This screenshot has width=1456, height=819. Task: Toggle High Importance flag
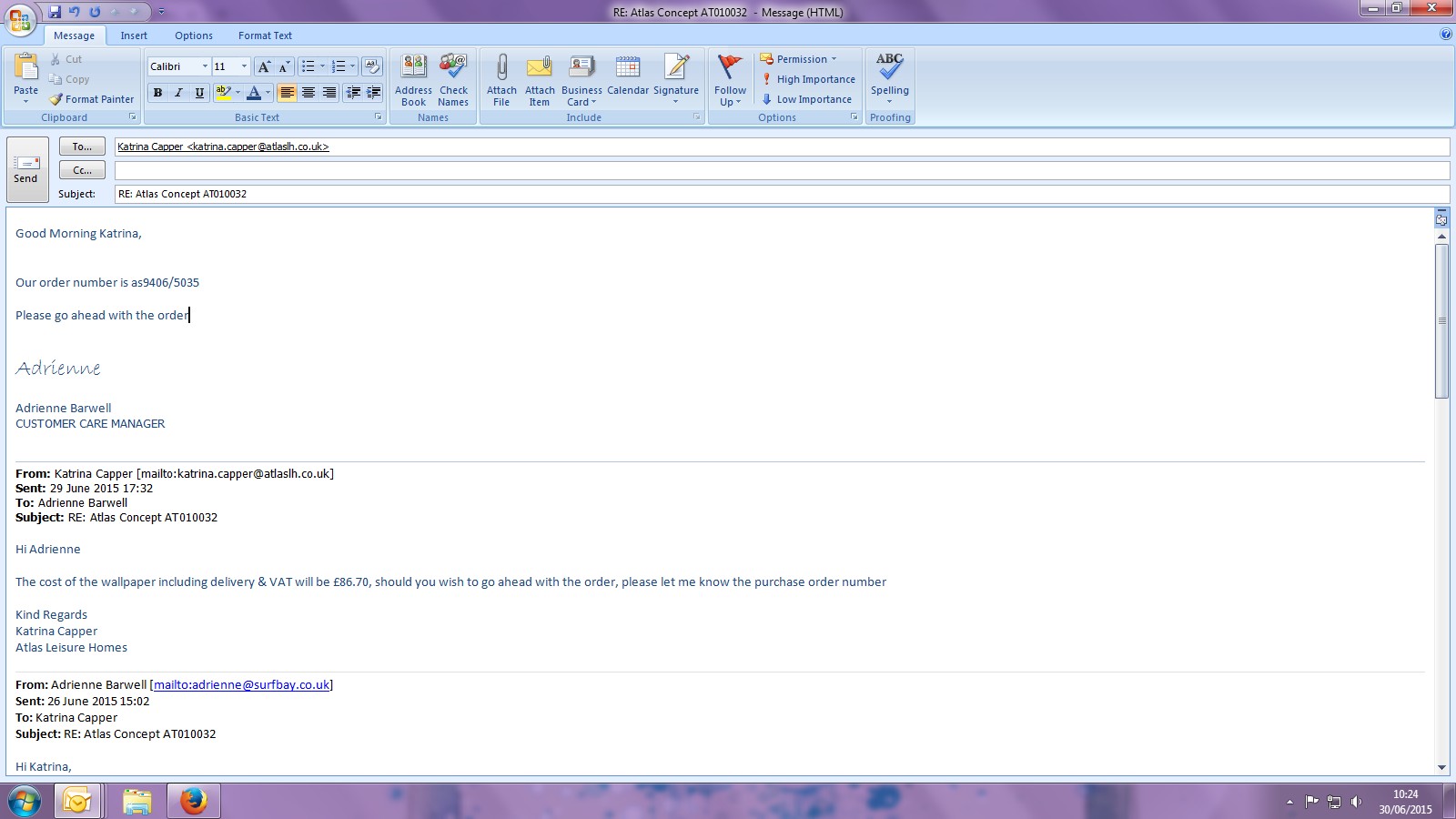808,79
